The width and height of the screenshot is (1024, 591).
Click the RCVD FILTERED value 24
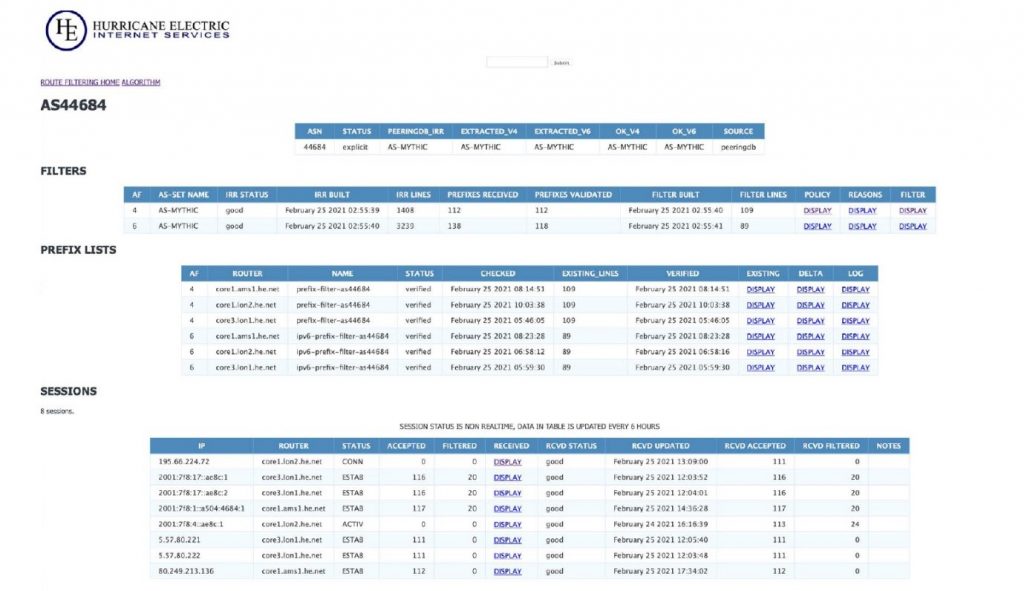click(x=855, y=524)
